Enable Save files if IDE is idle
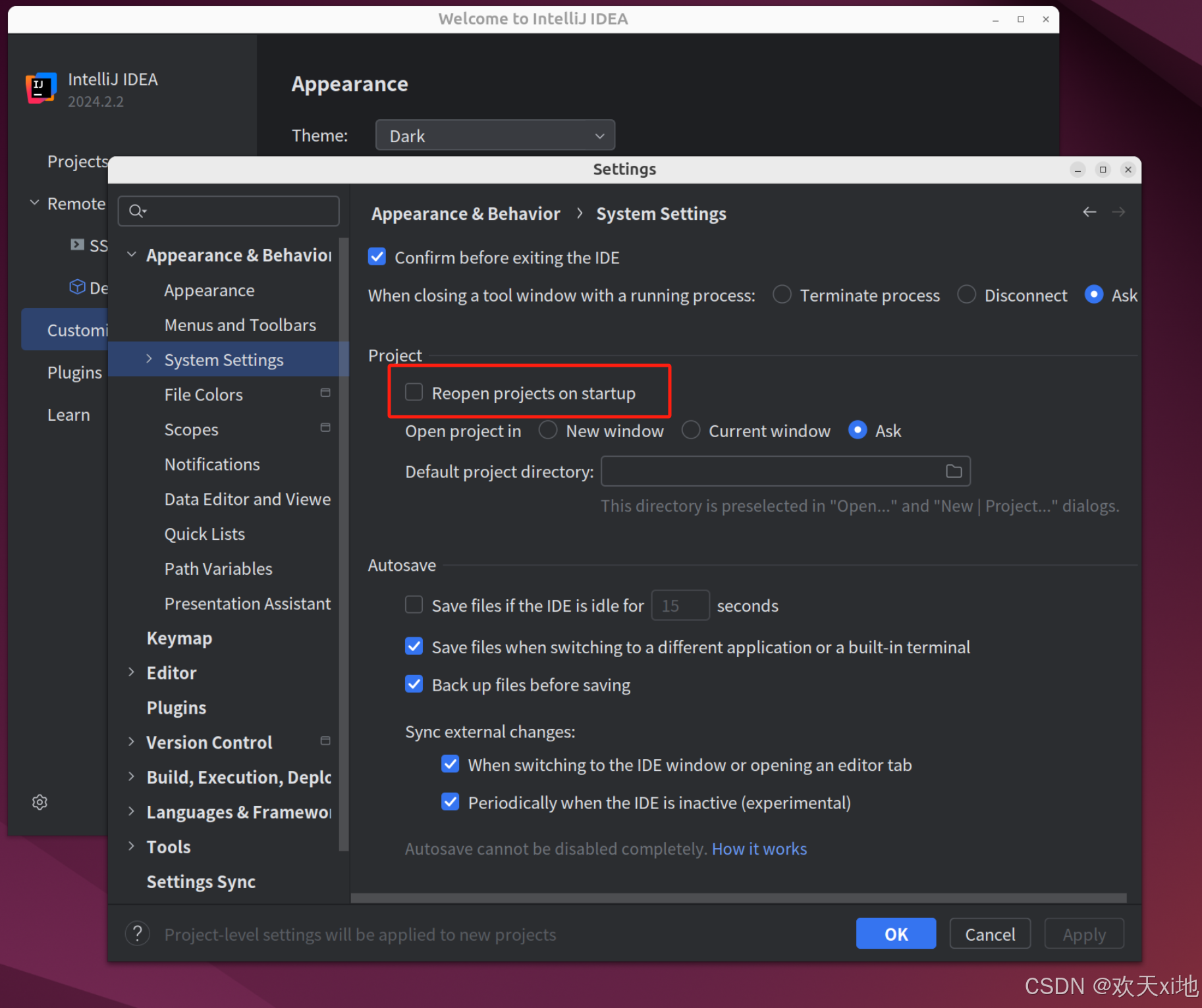Image resolution: width=1202 pixels, height=1008 pixels. pyautogui.click(x=414, y=604)
